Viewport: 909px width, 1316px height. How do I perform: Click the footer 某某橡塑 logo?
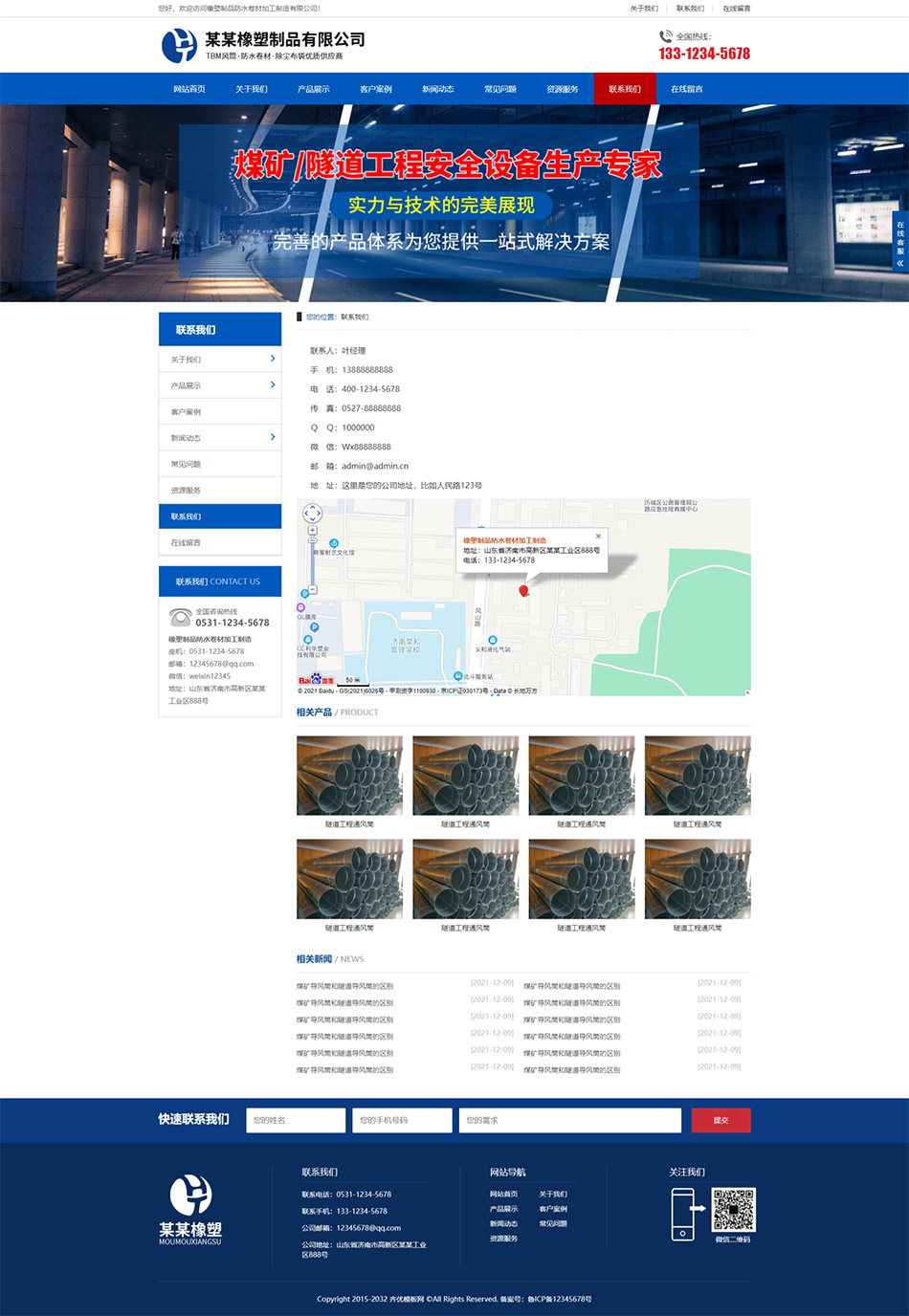point(190,1209)
